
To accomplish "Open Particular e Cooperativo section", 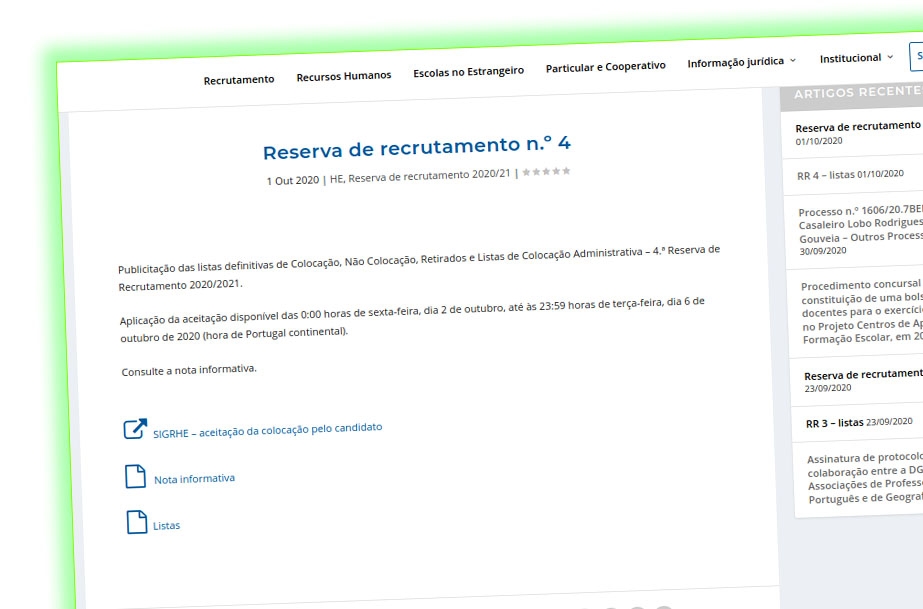I will [605, 66].
